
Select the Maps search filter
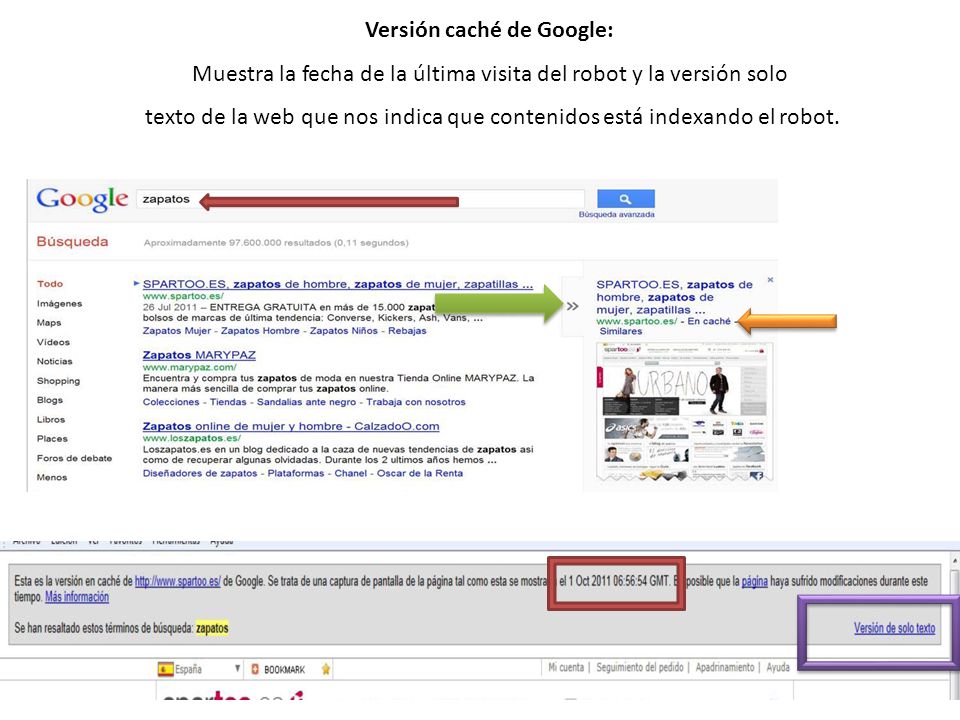pos(48,323)
